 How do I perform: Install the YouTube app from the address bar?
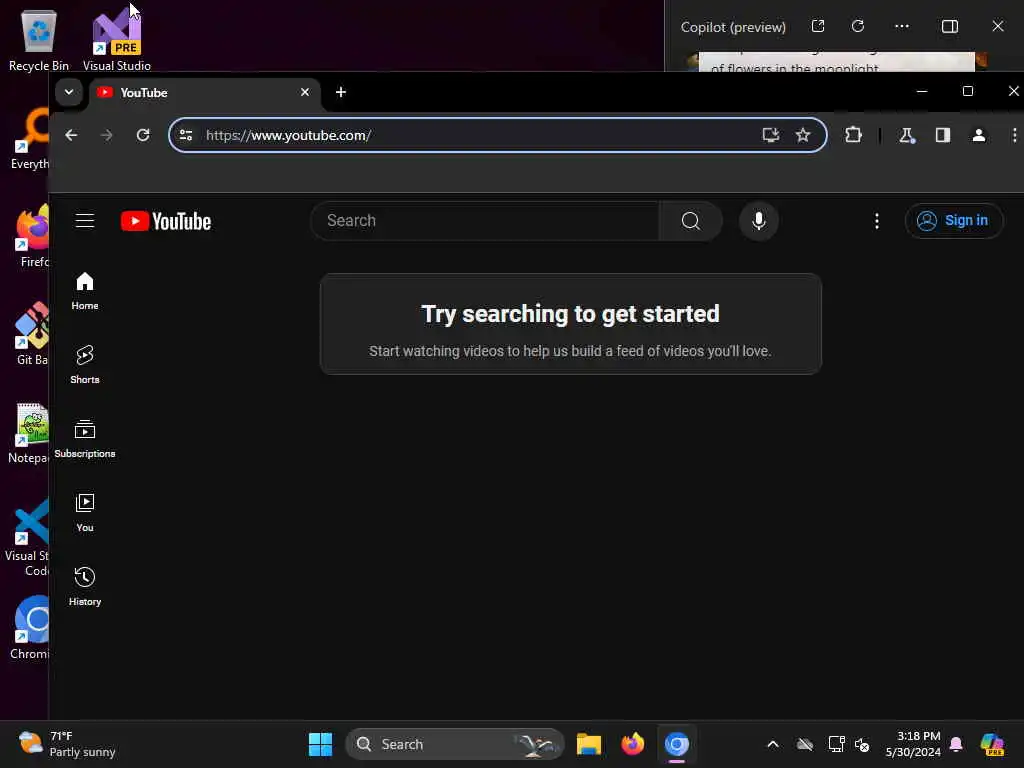click(x=771, y=135)
